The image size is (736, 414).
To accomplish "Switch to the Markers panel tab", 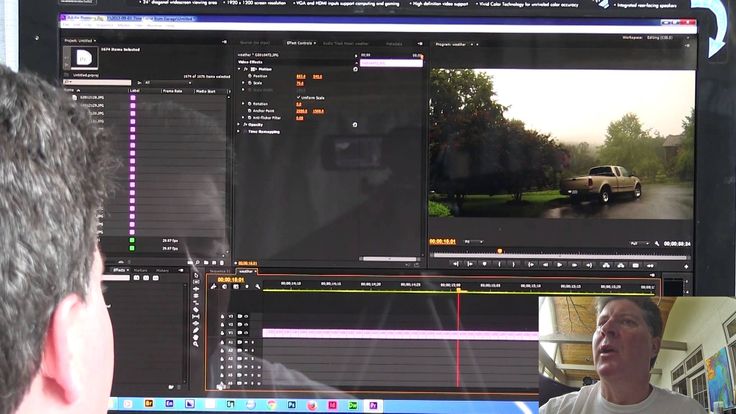I will [141, 270].
